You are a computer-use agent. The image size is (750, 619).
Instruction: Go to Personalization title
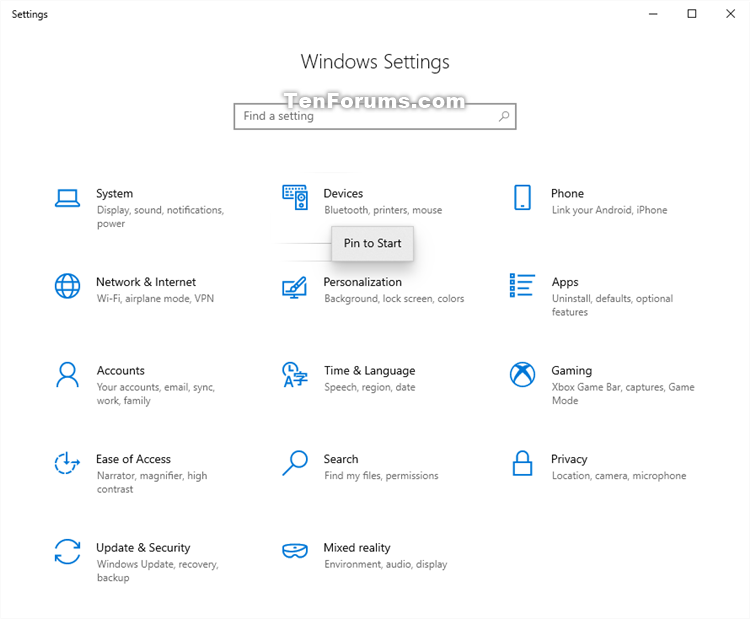coord(363,282)
